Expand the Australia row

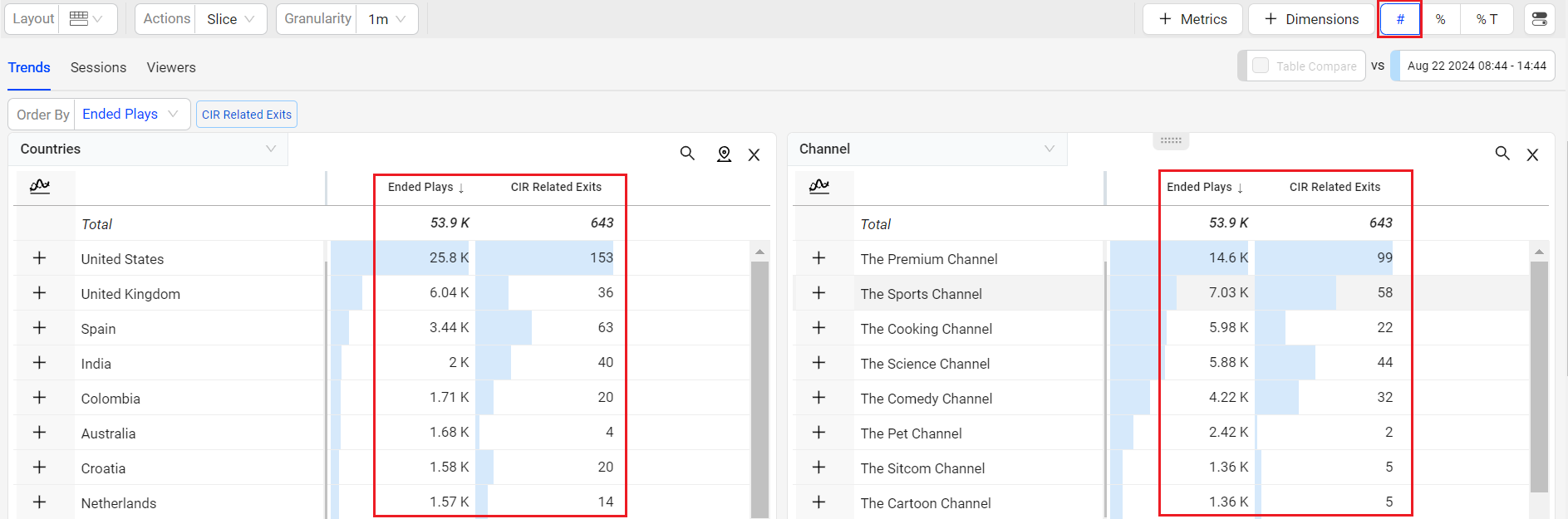[x=39, y=433]
